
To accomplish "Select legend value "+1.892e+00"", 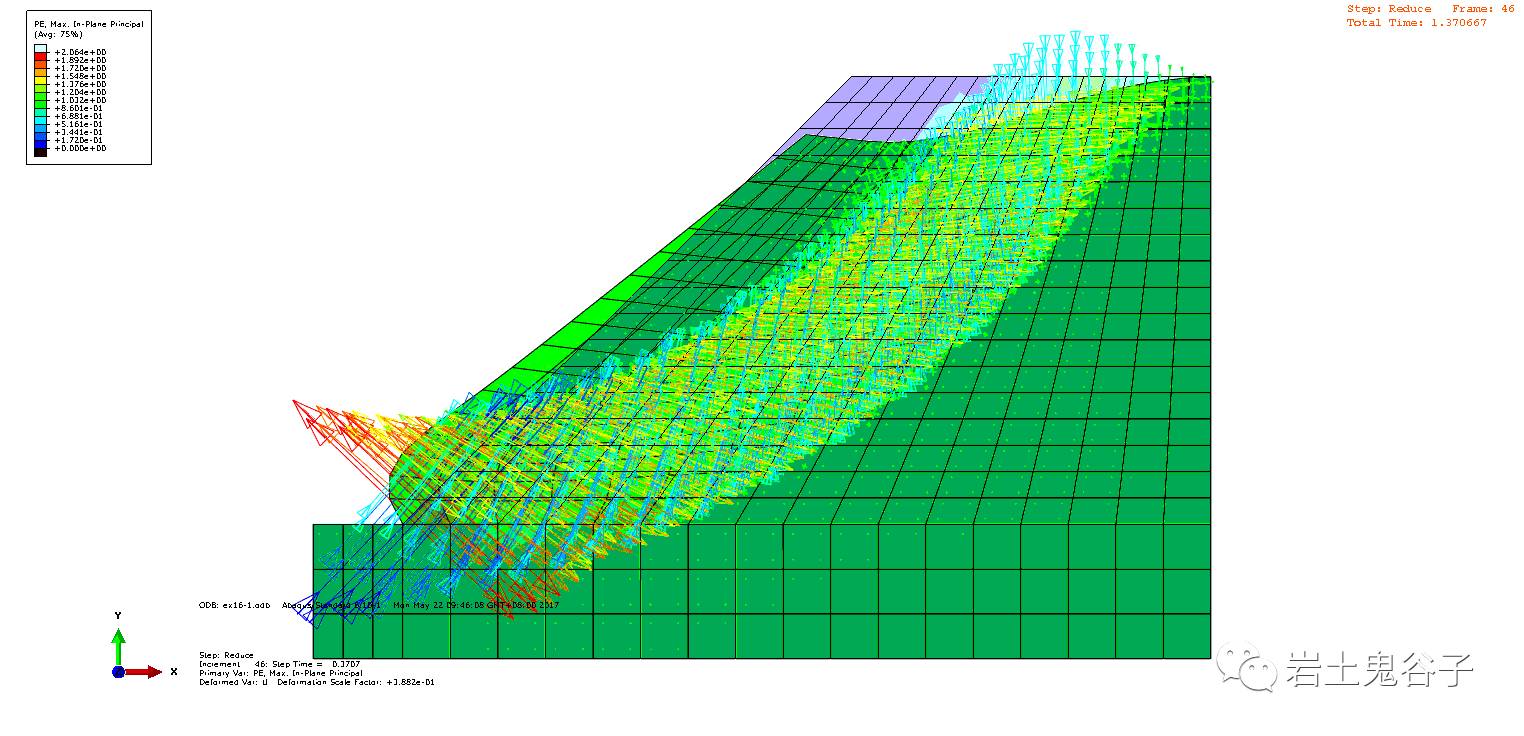I will coord(80,60).
